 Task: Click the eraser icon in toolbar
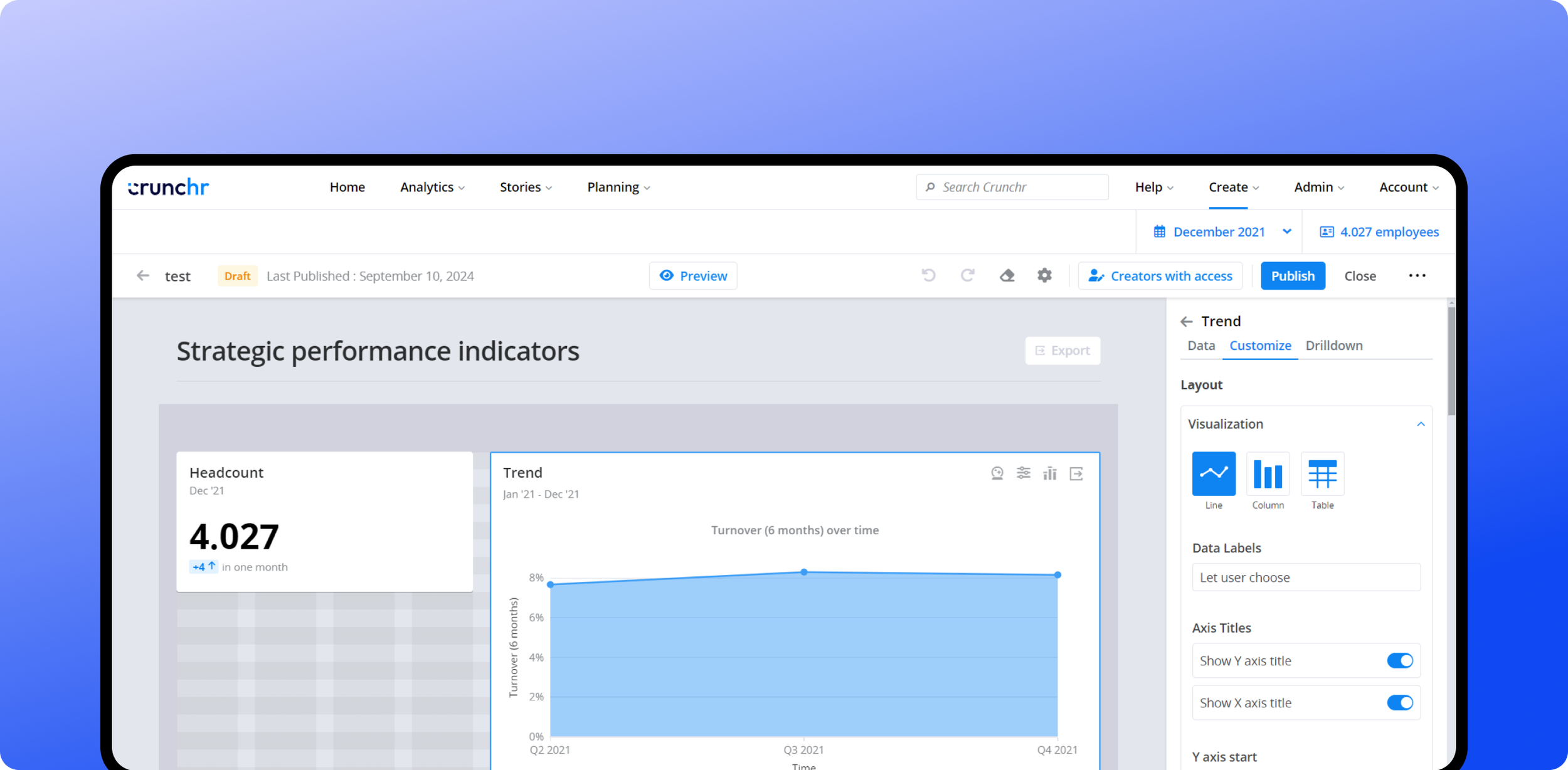[1007, 275]
